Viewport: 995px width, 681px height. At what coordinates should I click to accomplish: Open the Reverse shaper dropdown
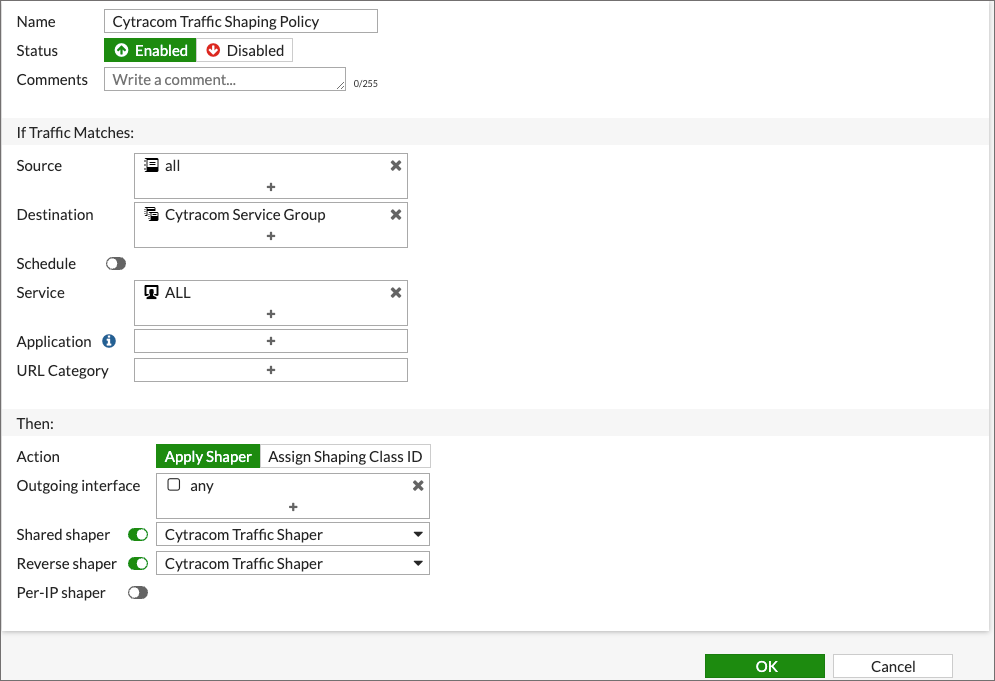click(x=293, y=564)
